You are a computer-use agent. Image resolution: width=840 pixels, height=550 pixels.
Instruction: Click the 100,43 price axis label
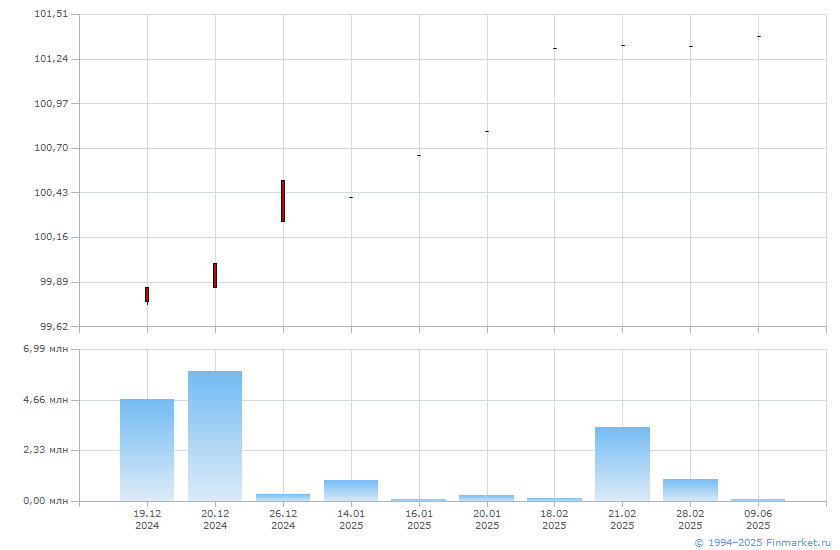(x=51, y=193)
